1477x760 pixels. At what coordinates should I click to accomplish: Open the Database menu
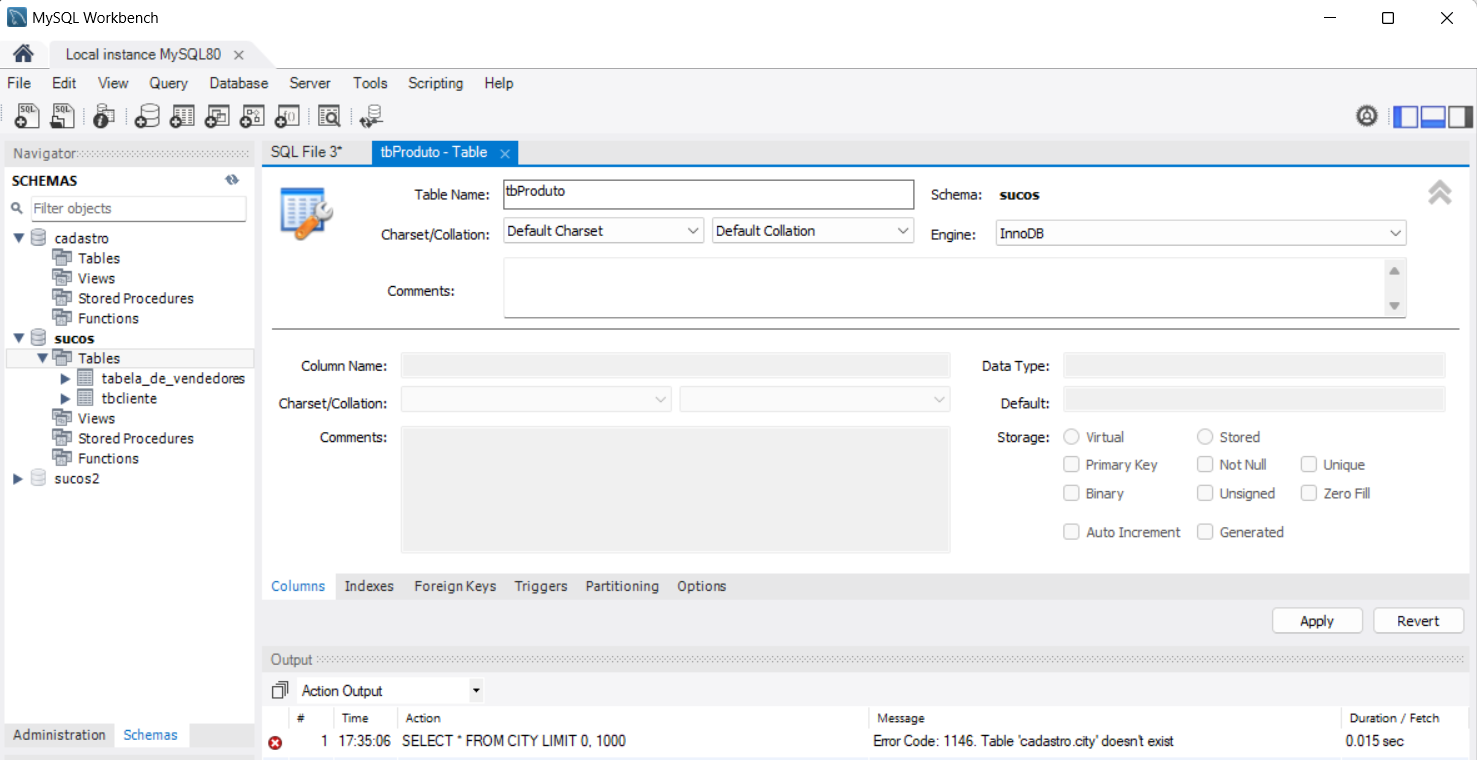pos(239,83)
